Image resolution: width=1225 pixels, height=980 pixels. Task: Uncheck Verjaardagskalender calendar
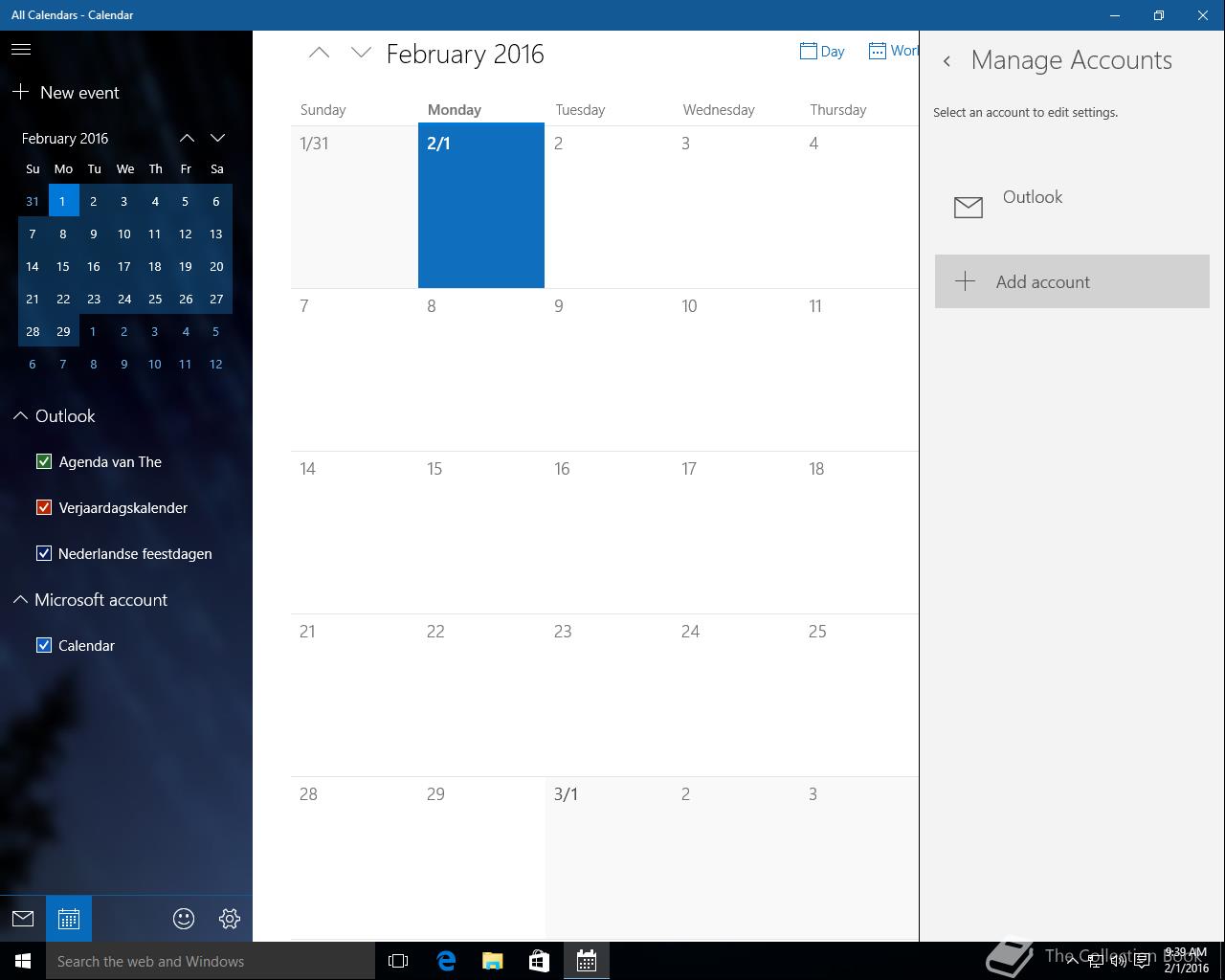tap(44, 508)
